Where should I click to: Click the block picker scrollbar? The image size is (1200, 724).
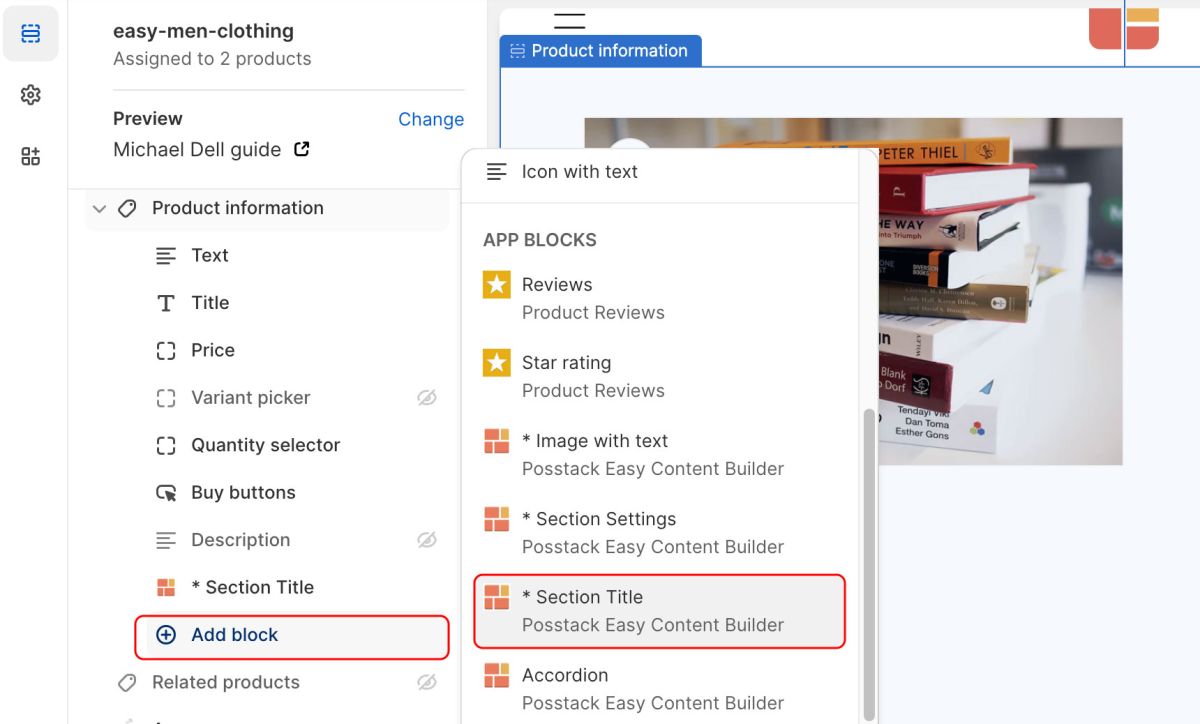point(867,560)
